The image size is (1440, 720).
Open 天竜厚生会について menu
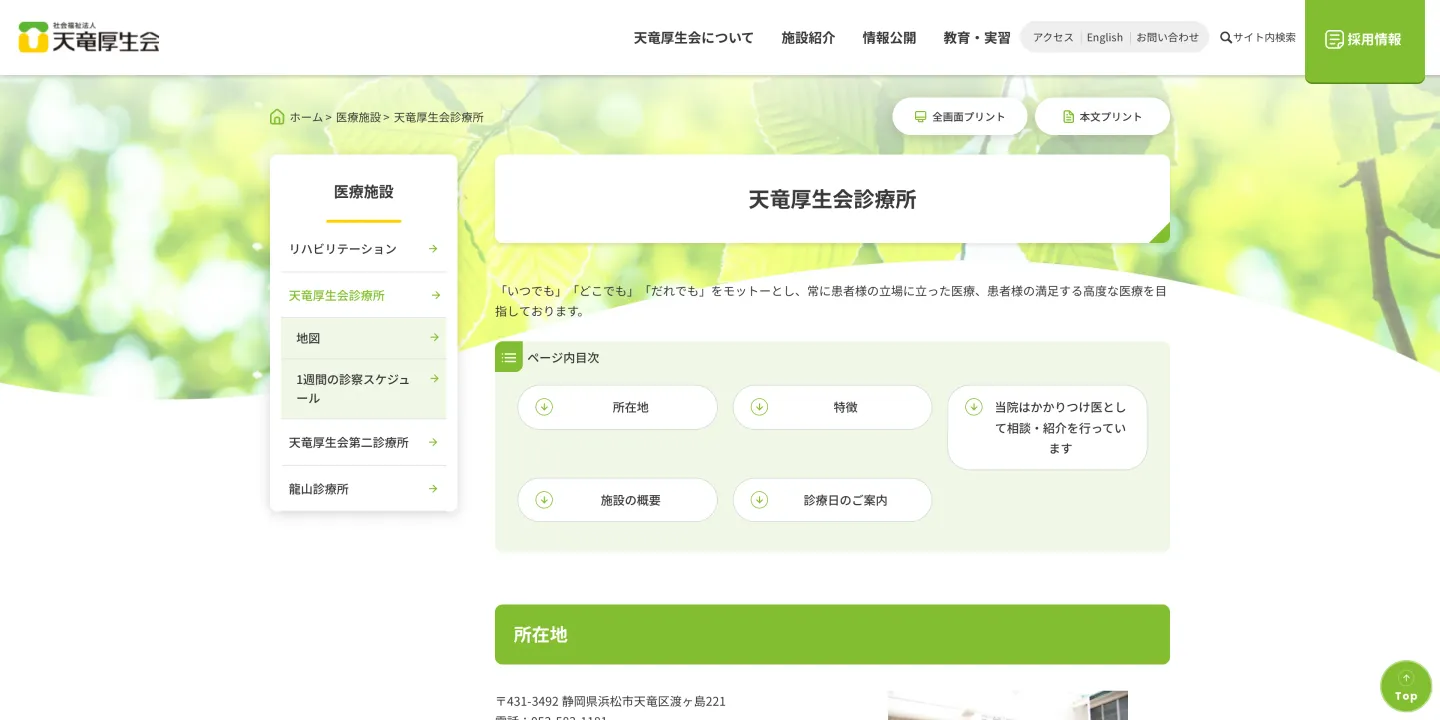point(693,38)
